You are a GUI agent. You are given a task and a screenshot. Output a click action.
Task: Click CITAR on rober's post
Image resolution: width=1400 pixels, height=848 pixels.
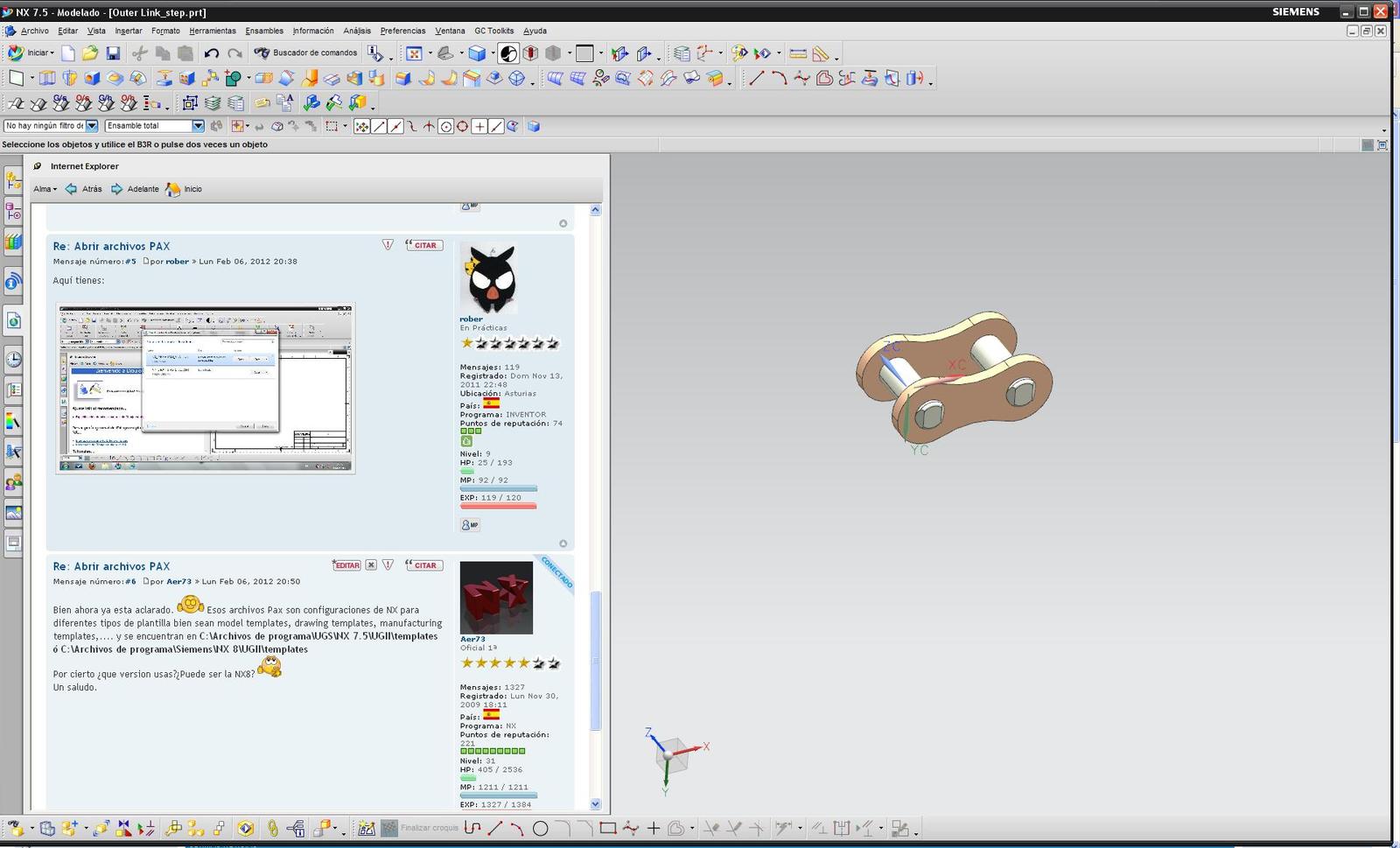424,245
